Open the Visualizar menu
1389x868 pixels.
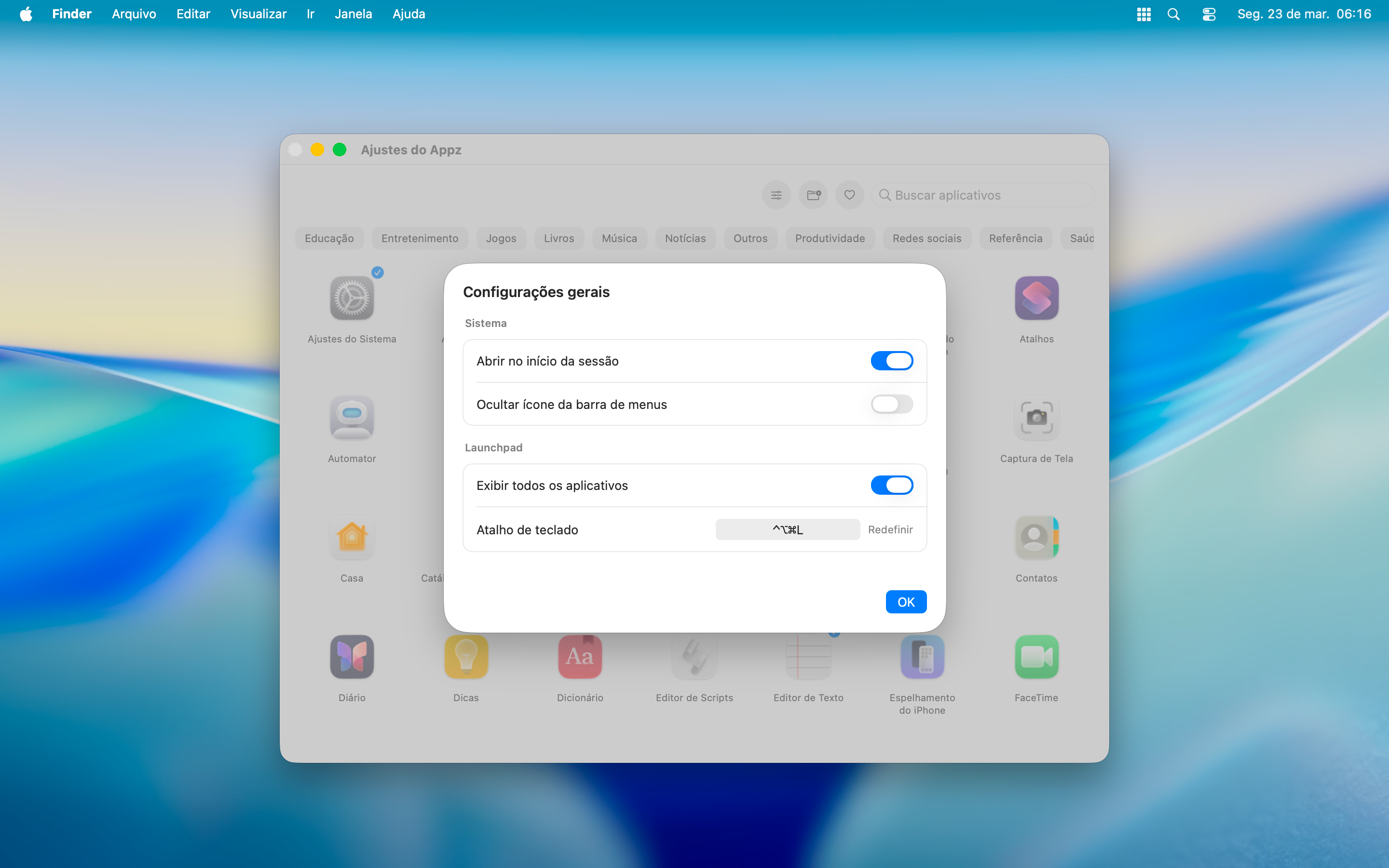click(x=259, y=14)
